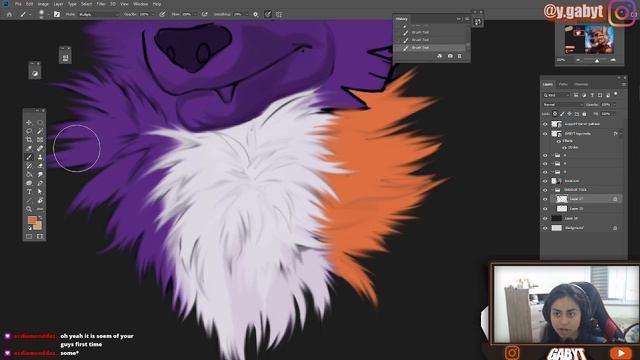This screenshot has width=640, height=360.
Task: Open the Layers panel Fill dropdown
Action: pyautogui.click(x=613, y=114)
